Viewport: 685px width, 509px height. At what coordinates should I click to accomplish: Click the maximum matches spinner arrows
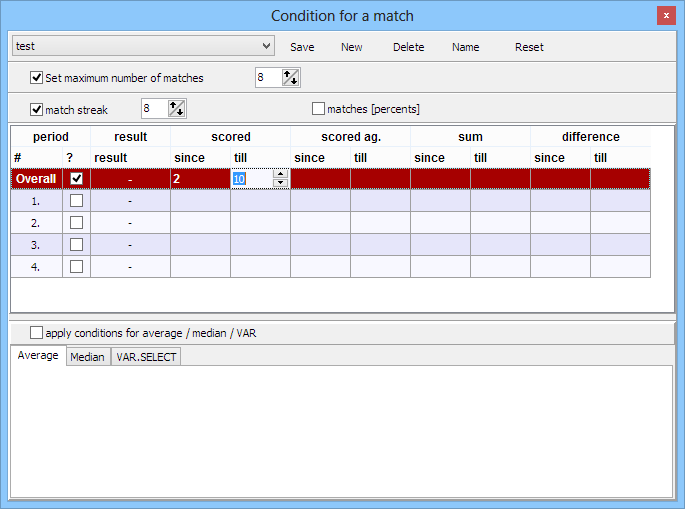(x=291, y=78)
